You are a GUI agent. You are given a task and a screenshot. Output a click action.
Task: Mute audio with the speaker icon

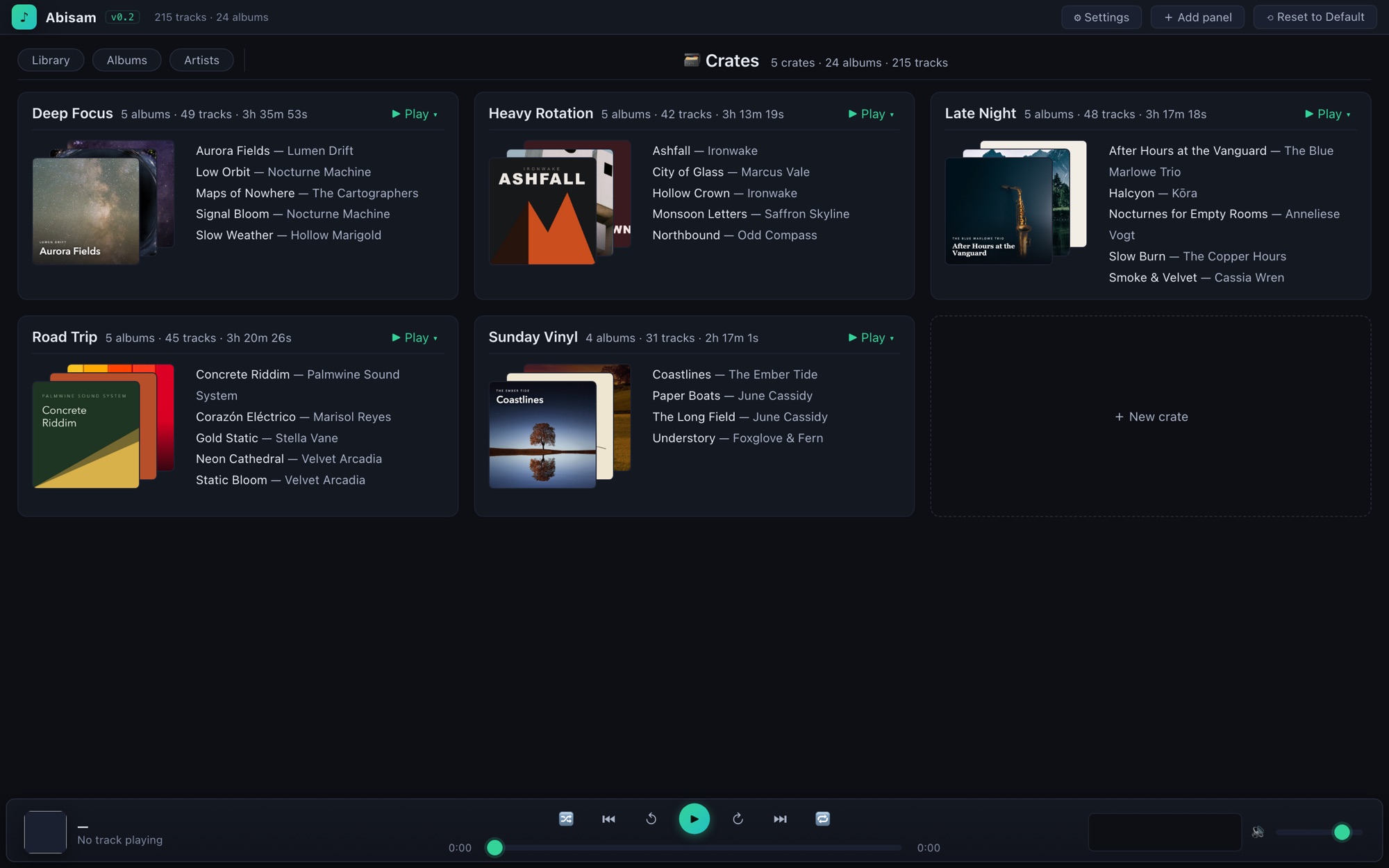[1258, 831]
